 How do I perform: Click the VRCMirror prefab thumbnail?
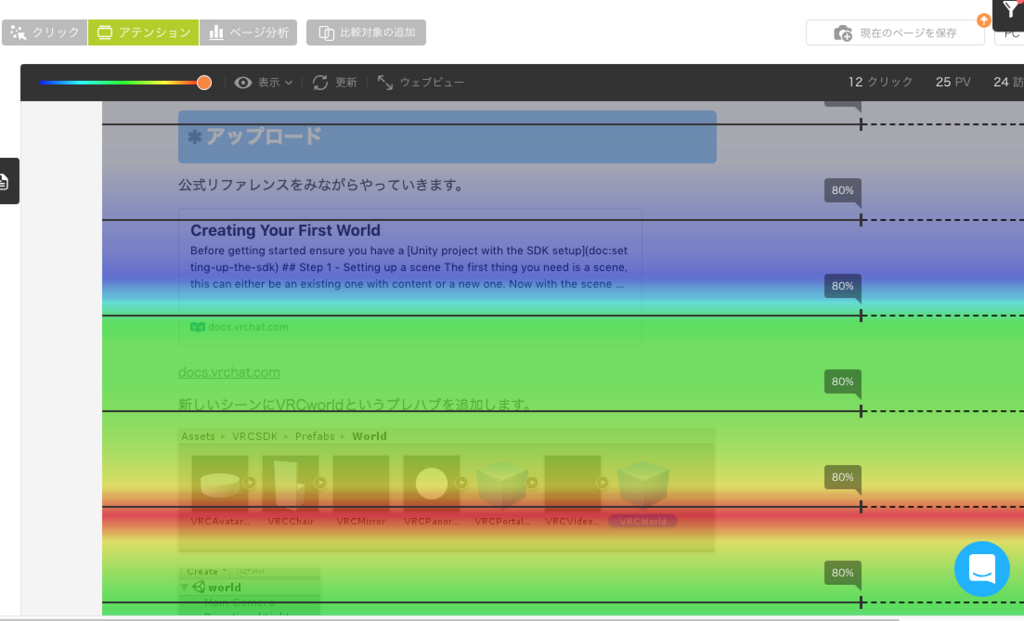tap(360, 484)
